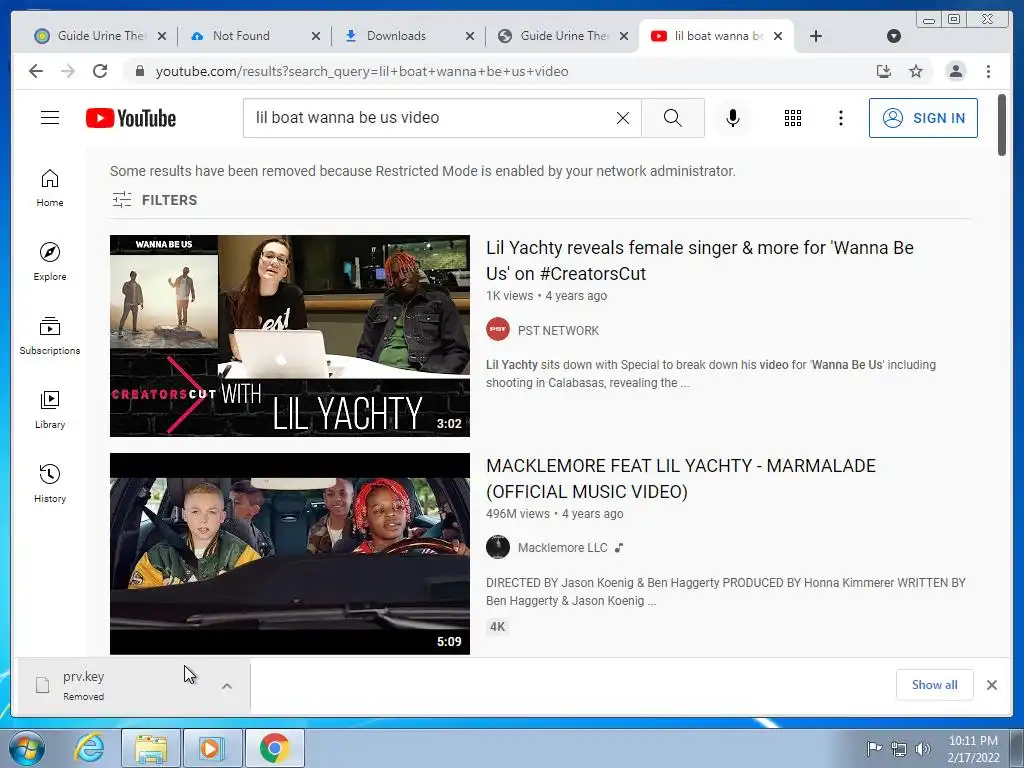Click the Action Center flag tray icon
Image resolution: width=1024 pixels, height=768 pixels.
pos(873,748)
